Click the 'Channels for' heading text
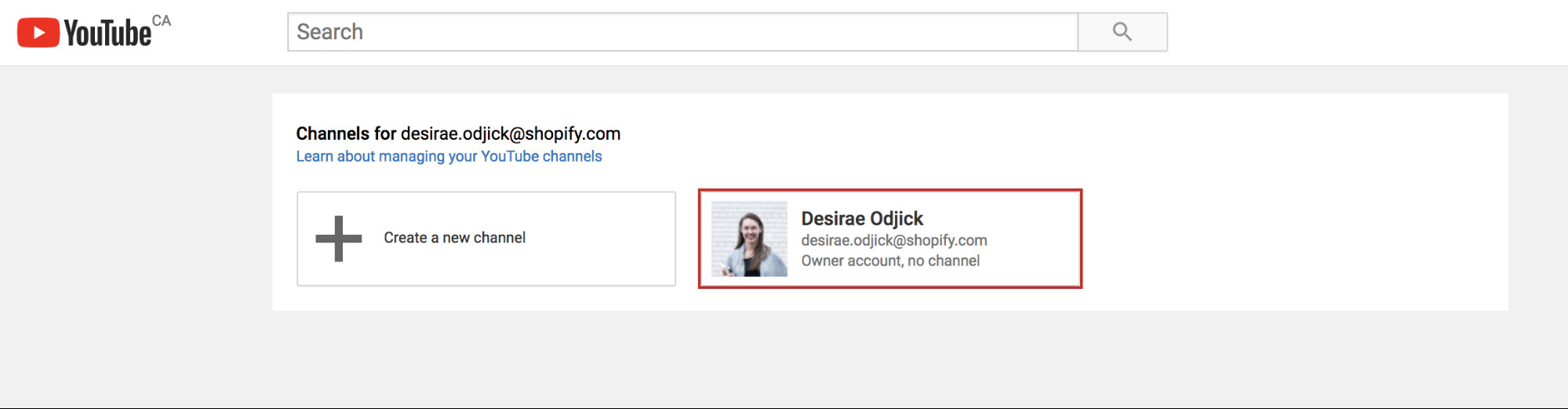 pos(345,133)
